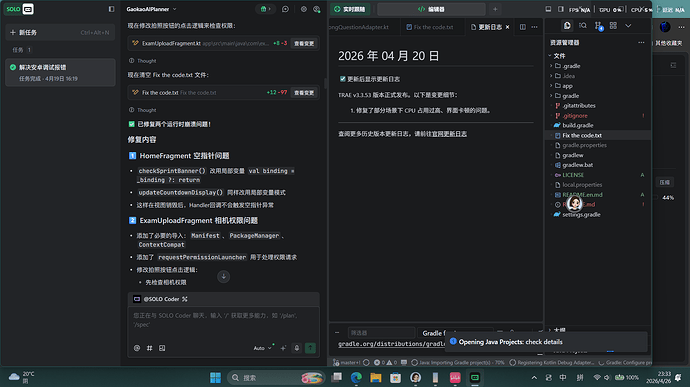Toggle 更新后显示更新日志 checkbox
Screen dimensions: 690x387
[342, 79]
